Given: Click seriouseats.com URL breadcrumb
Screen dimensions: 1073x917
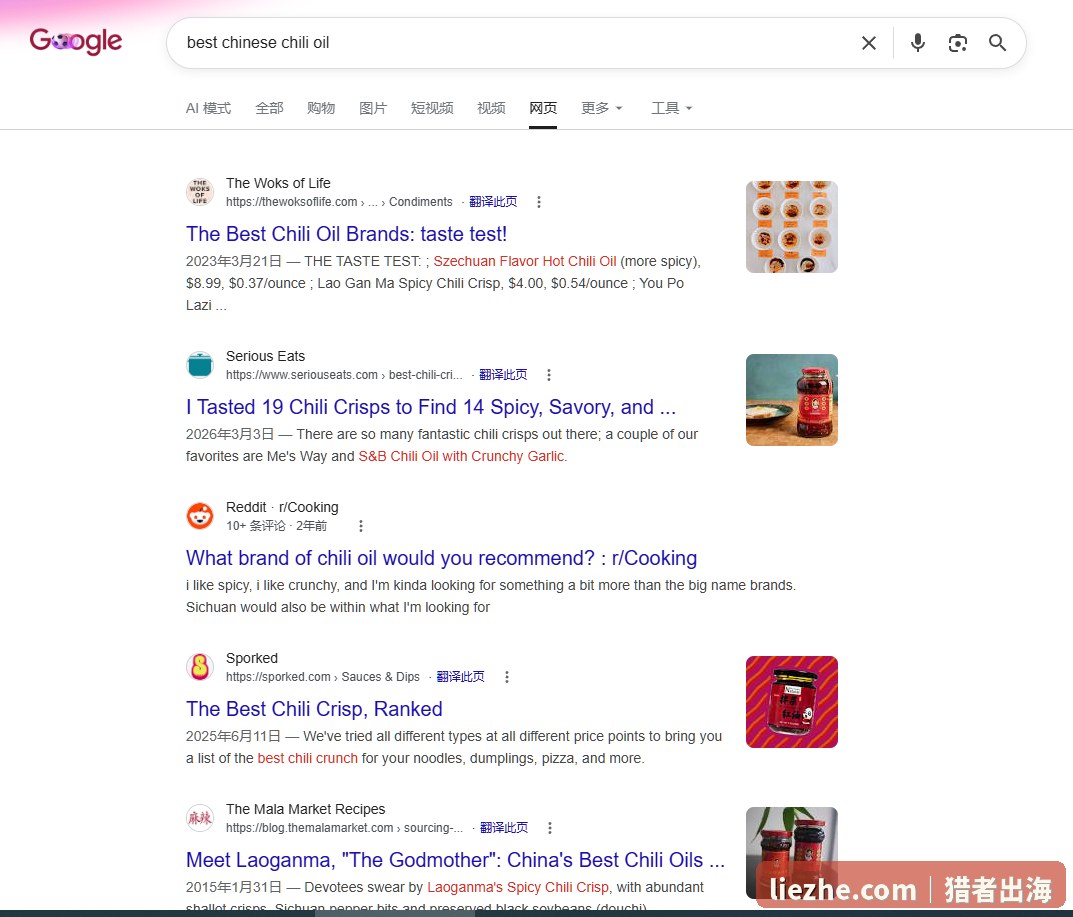Looking at the screenshot, I should (344, 375).
